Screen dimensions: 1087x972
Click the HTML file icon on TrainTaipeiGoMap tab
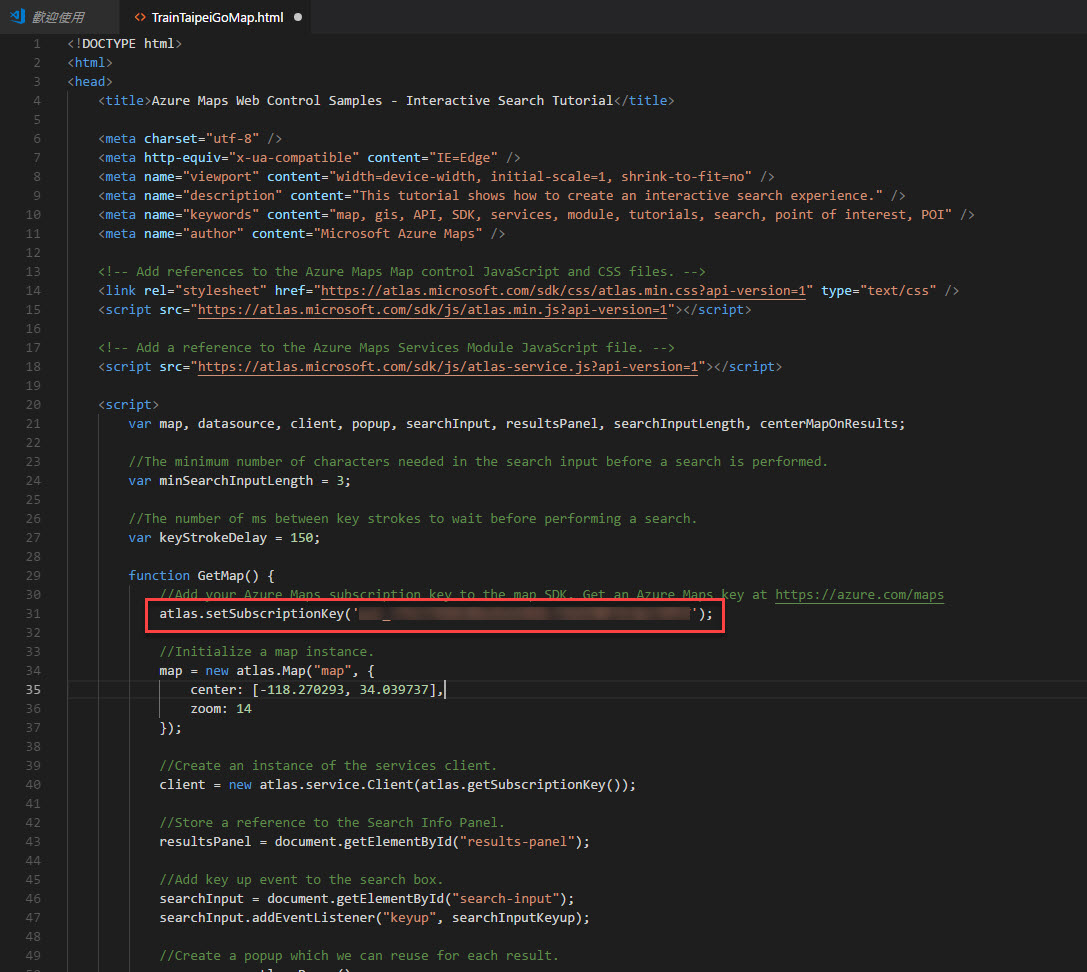point(140,17)
